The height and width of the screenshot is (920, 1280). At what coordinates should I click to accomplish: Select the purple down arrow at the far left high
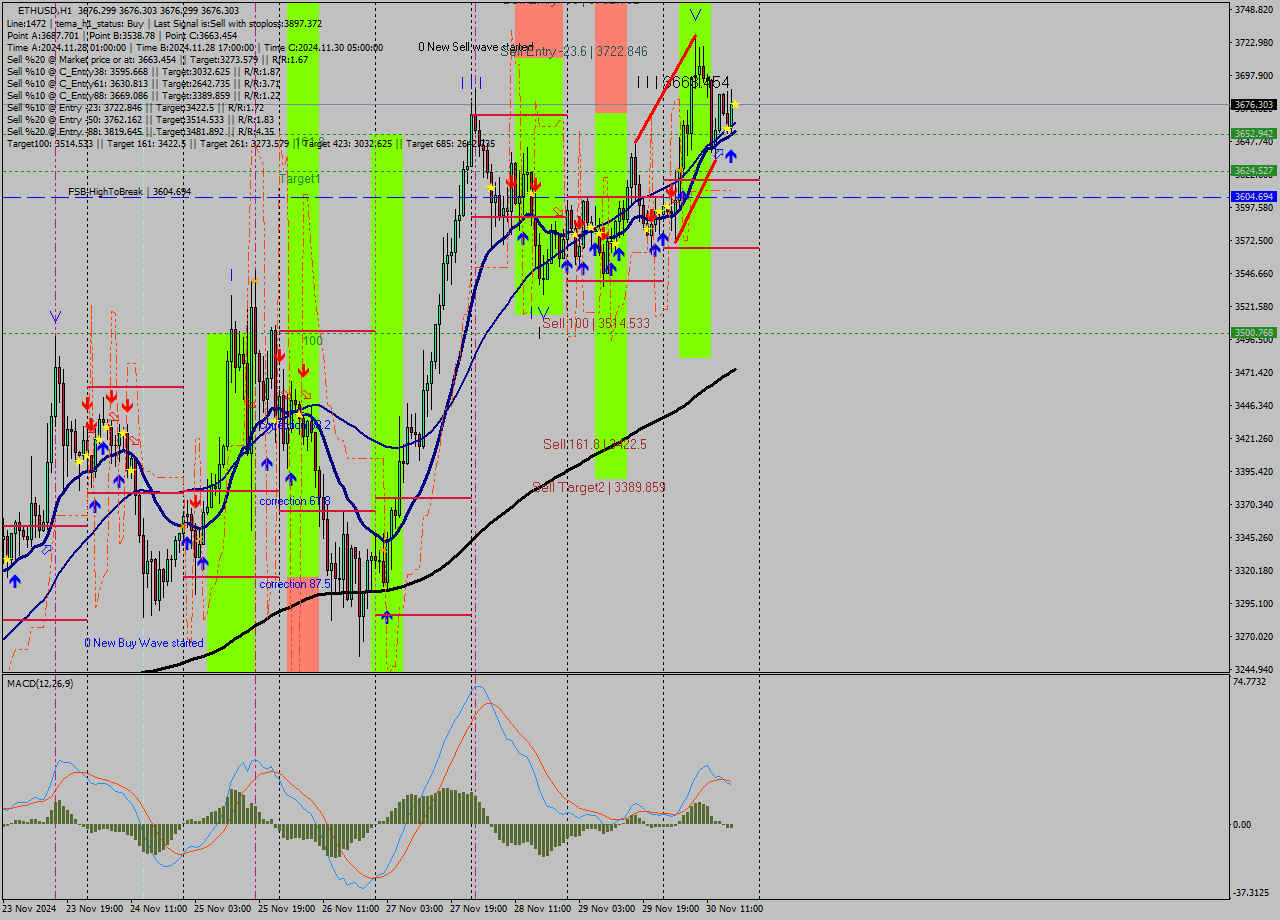(x=53, y=315)
